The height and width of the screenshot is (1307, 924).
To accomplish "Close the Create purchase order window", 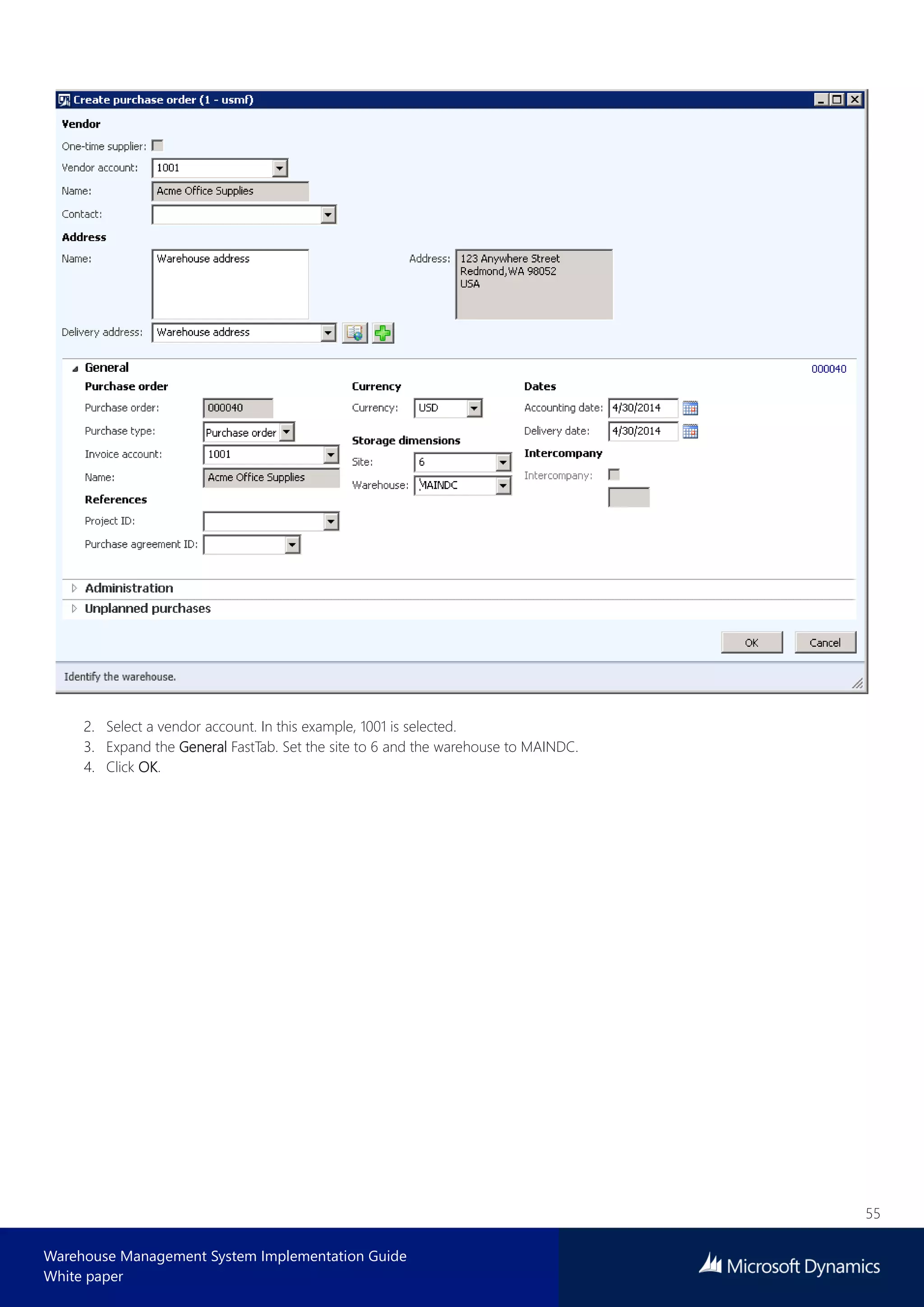I will (x=855, y=100).
